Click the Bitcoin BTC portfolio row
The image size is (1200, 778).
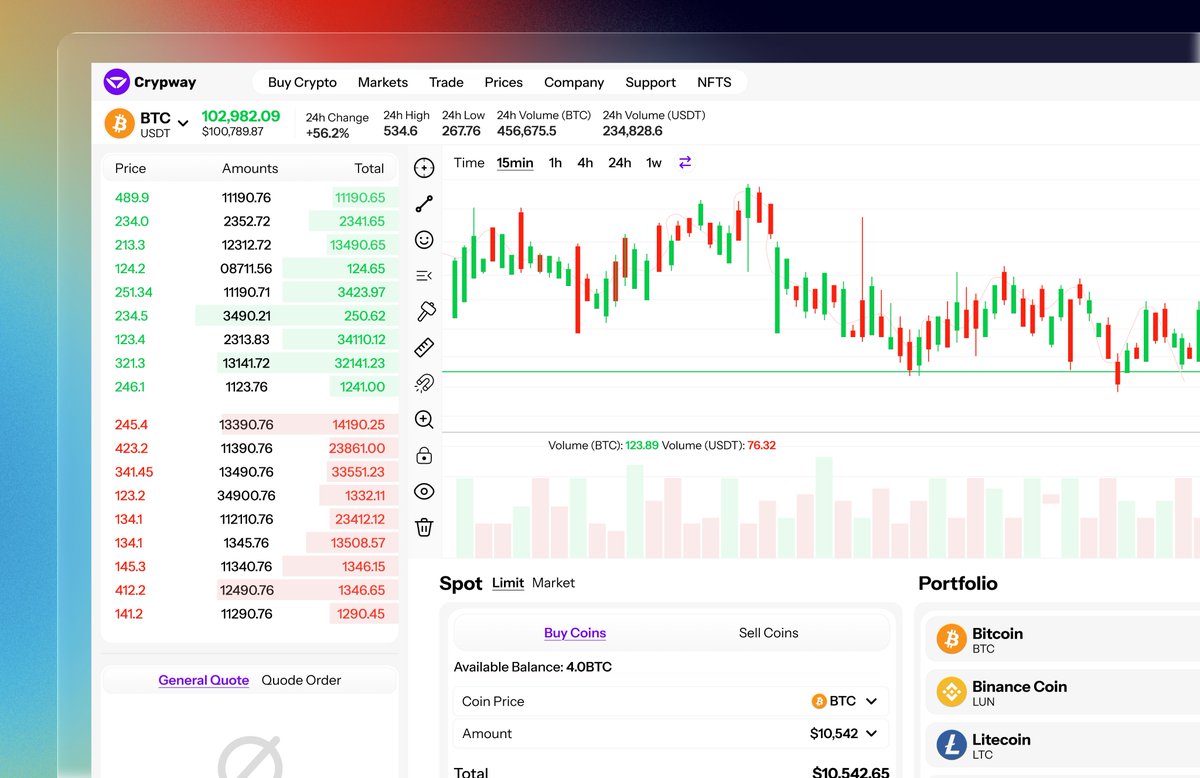(1063, 640)
